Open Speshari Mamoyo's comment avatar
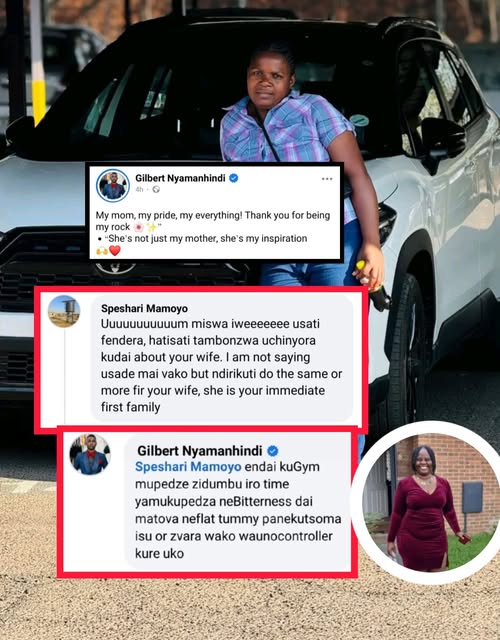Viewport: 500px width, 640px height. [x=64, y=311]
